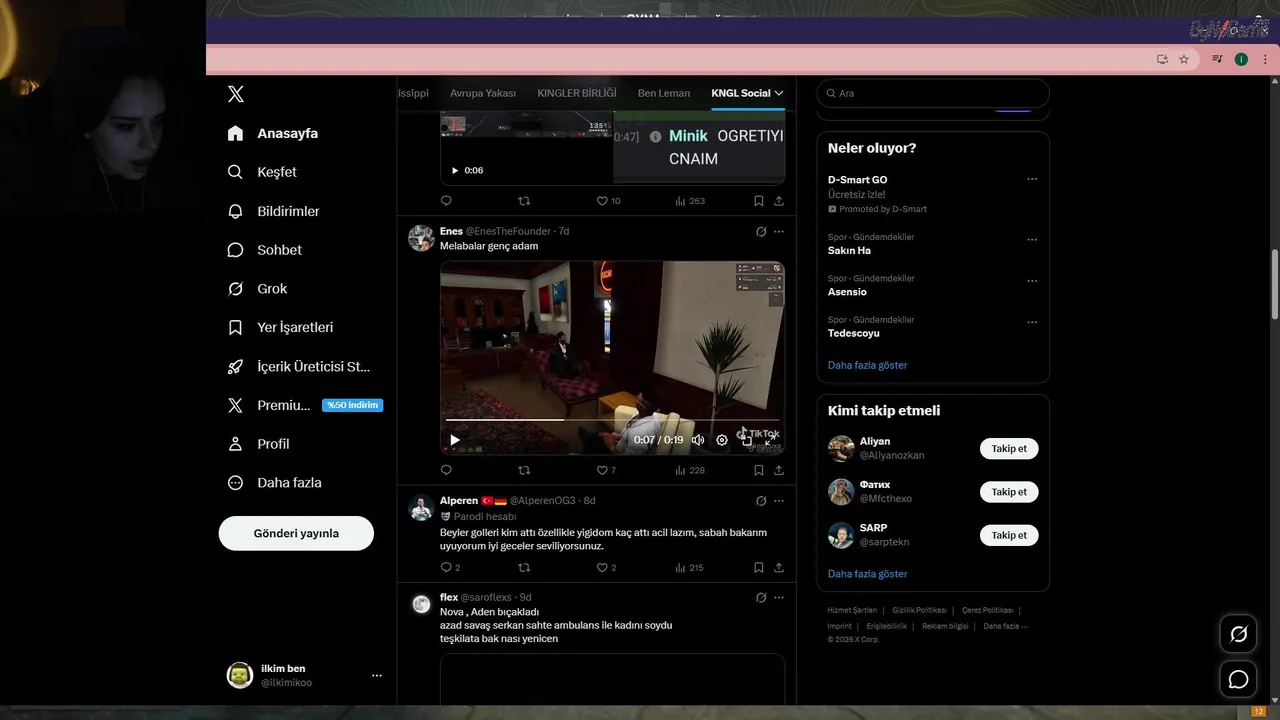Viewport: 1280px width, 720px height.
Task: Switch to Ben Leman tab
Action: click(x=664, y=93)
